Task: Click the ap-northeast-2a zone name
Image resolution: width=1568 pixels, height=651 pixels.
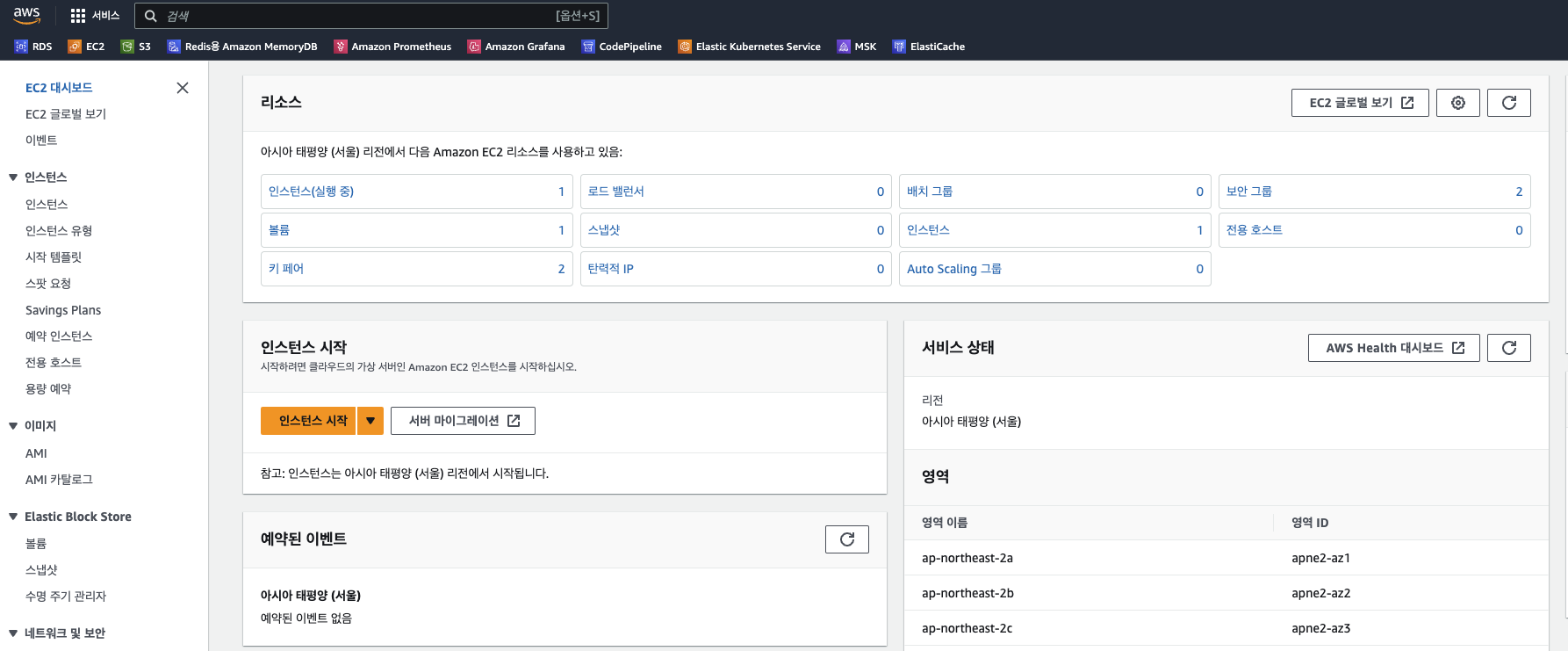Action: tap(967, 558)
